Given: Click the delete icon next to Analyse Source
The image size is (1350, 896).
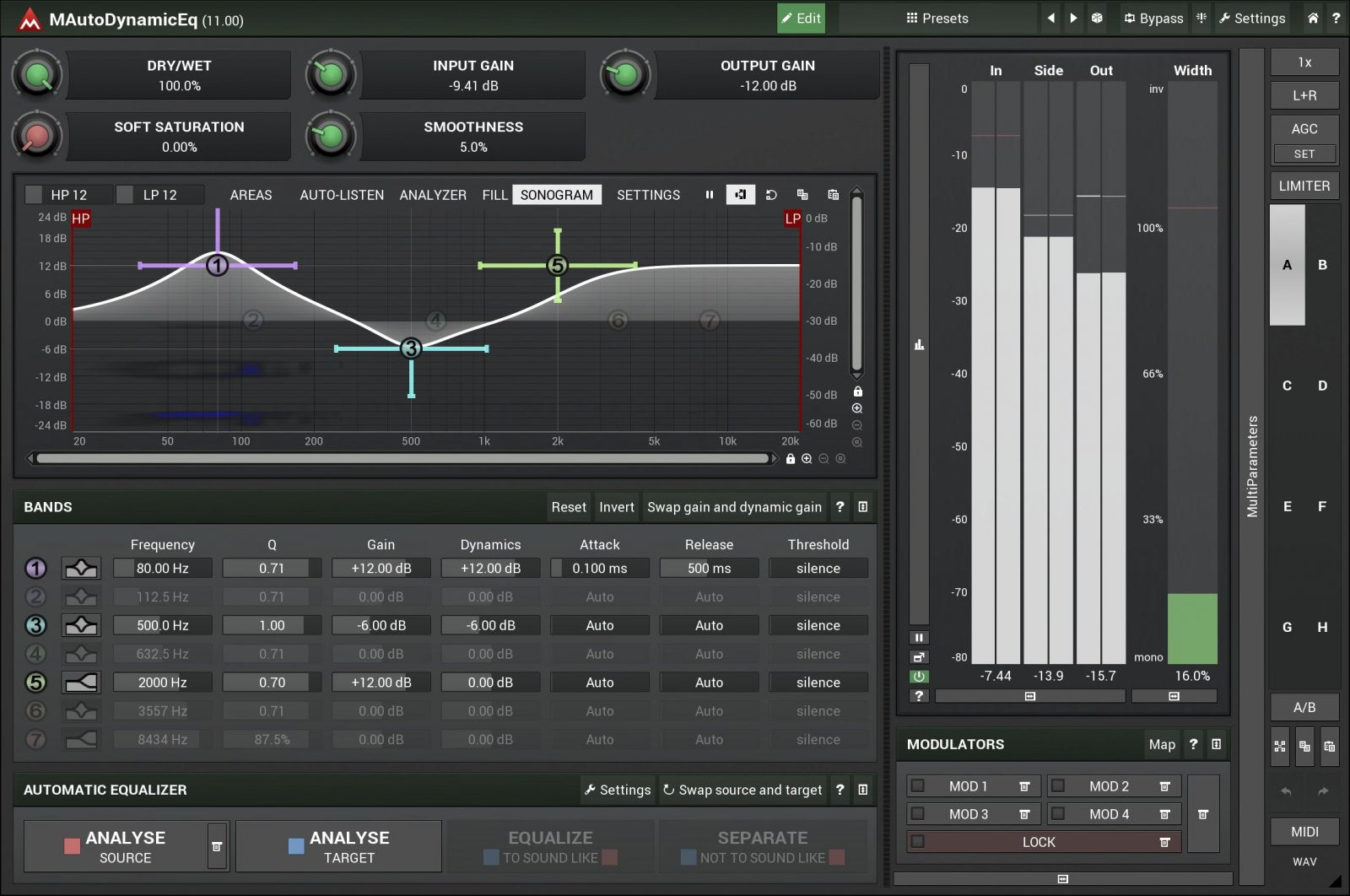Looking at the screenshot, I should point(217,846).
